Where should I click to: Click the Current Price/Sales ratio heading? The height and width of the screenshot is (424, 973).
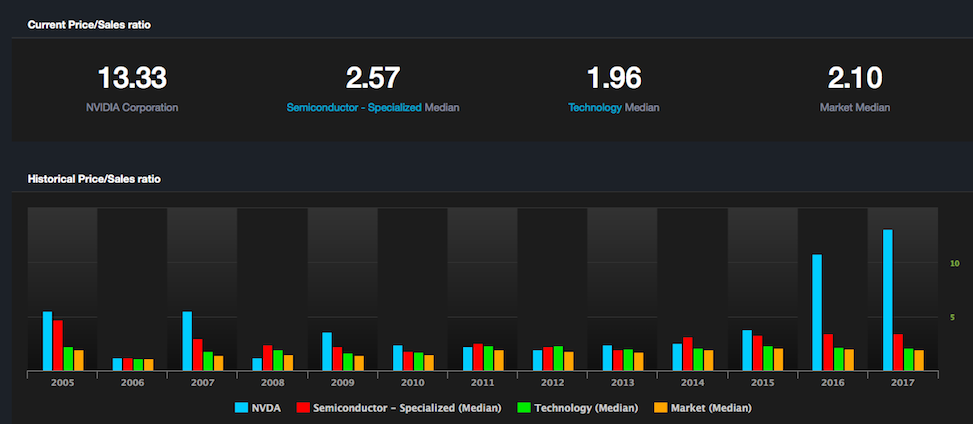click(x=89, y=25)
